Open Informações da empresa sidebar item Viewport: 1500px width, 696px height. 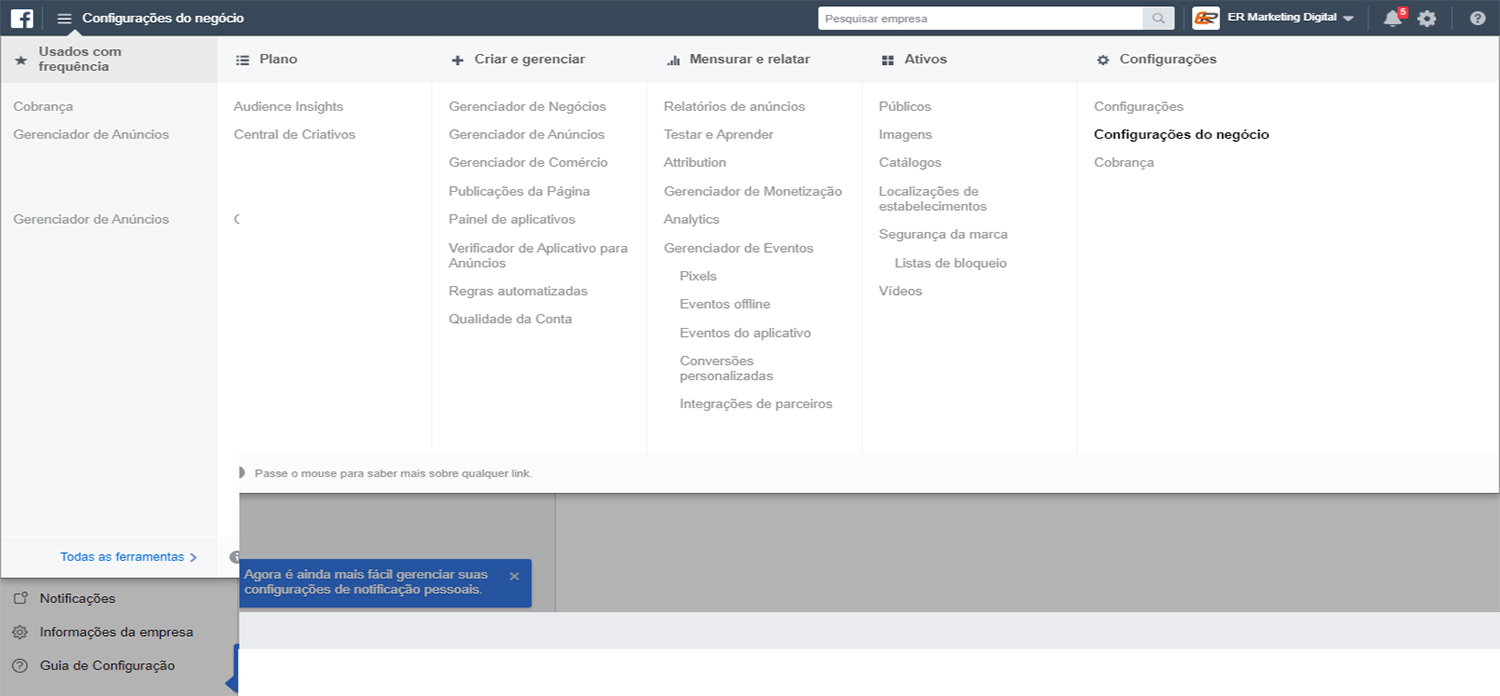tap(116, 632)
